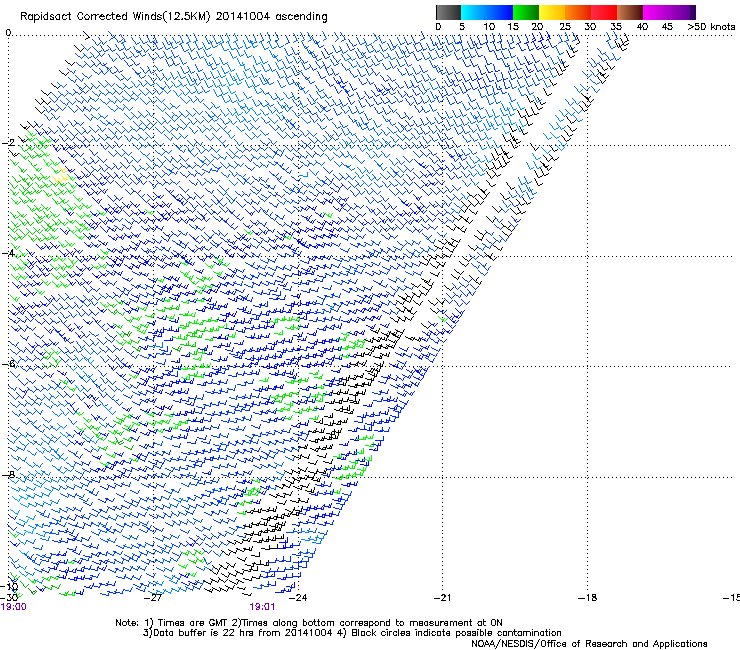Click the '25' legend scale number

565,27
